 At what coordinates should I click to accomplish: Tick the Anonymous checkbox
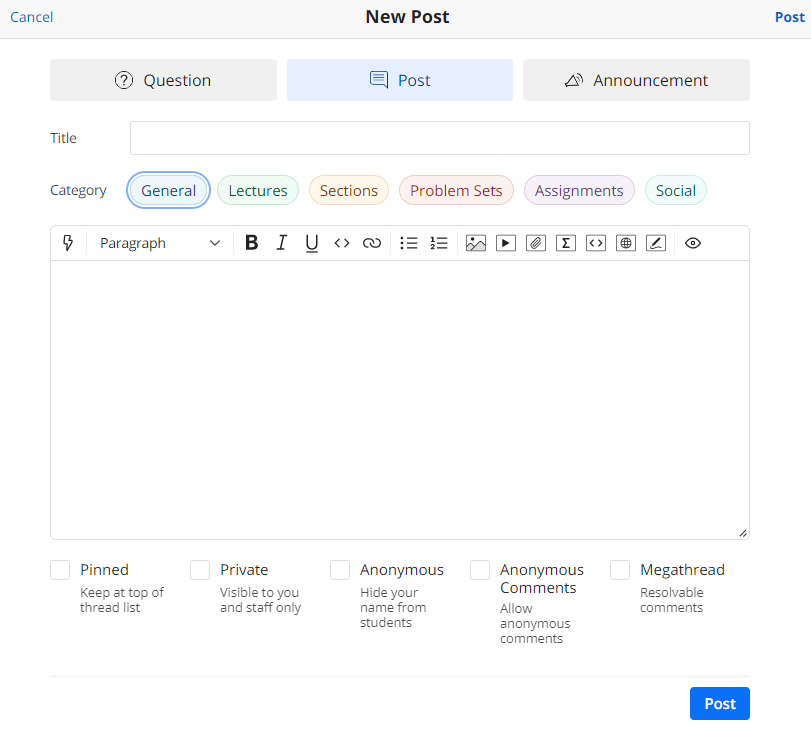tap(341, 570)
